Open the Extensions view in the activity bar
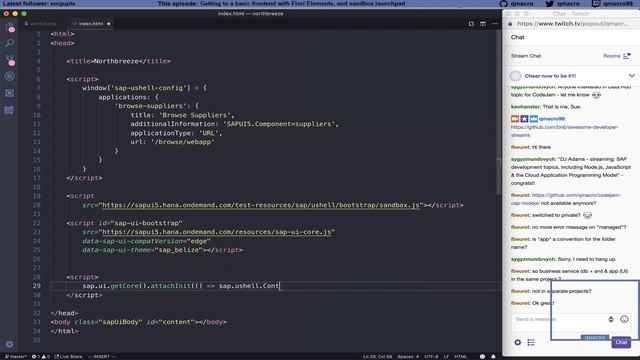The image size is (640, 360). point(10,93)
